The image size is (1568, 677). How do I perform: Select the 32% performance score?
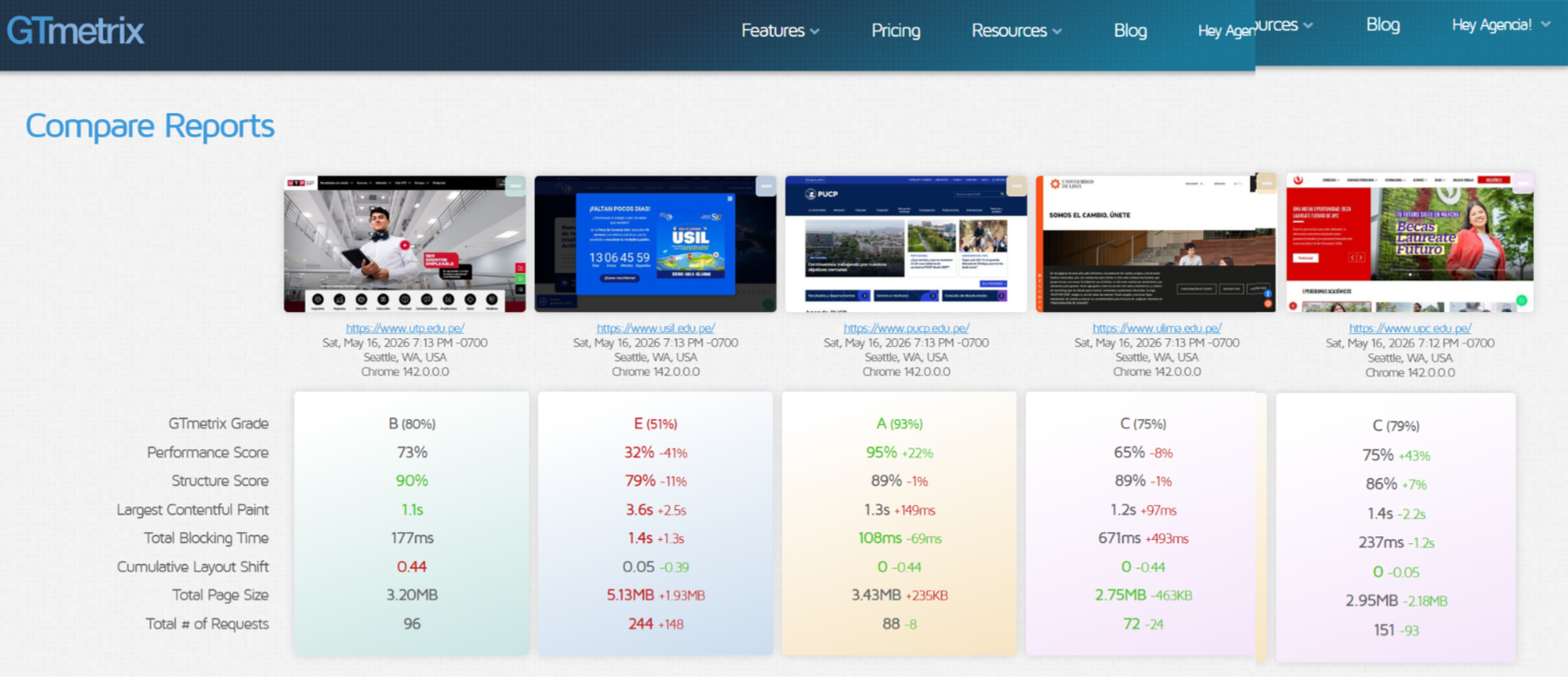click(x=638, y=452)
